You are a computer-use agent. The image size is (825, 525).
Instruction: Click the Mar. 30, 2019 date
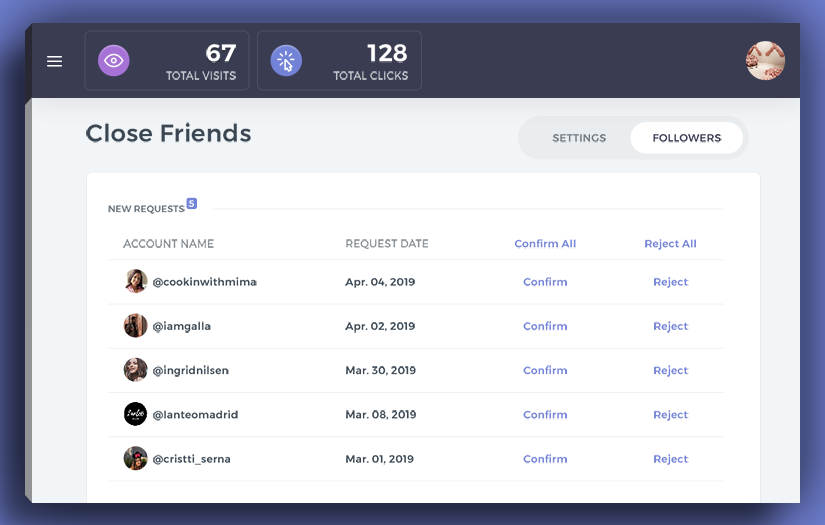(380, 370)
